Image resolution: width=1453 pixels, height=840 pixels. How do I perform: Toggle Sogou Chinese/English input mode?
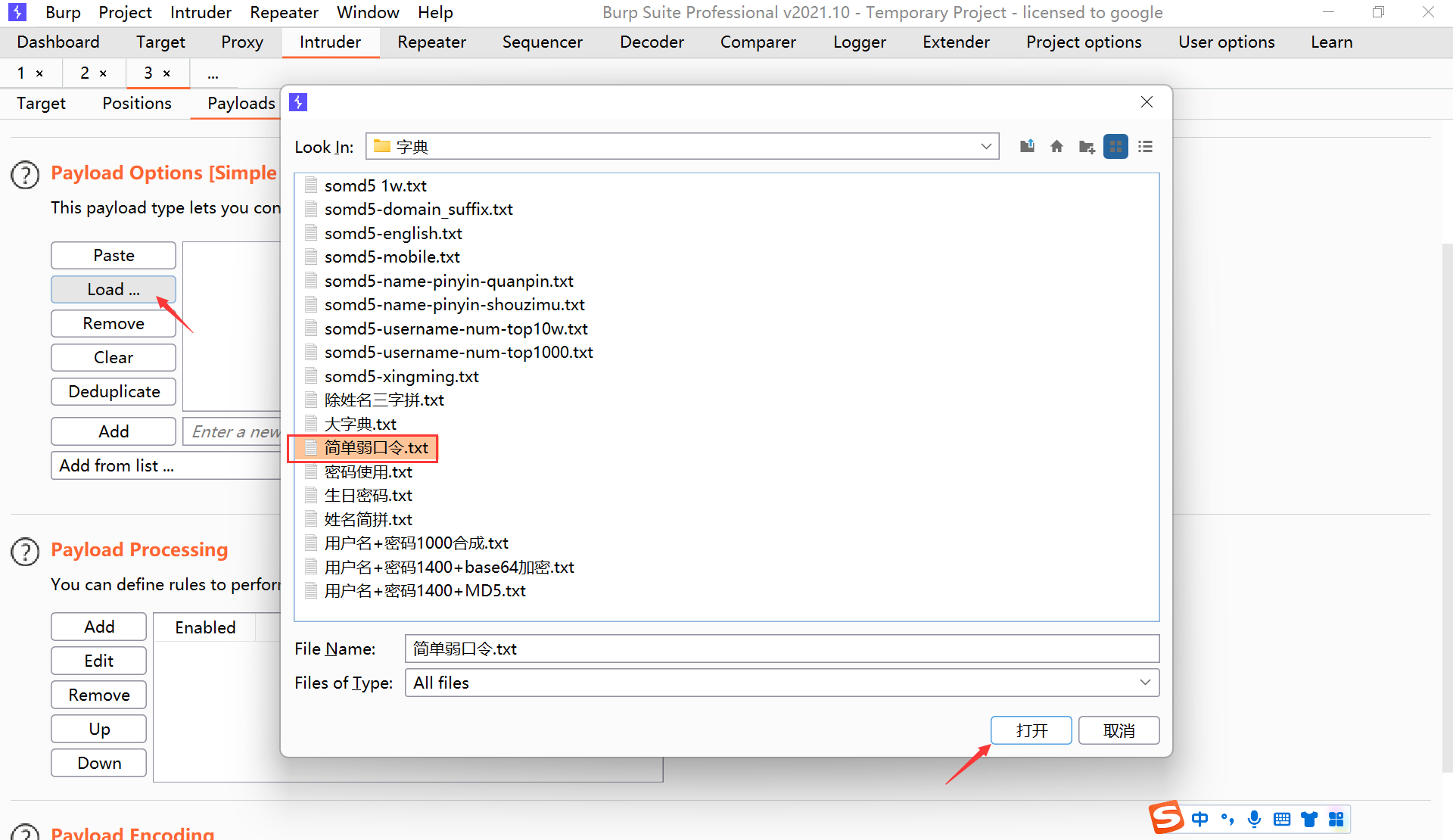pyautogui.click(x=1200, y=819)
